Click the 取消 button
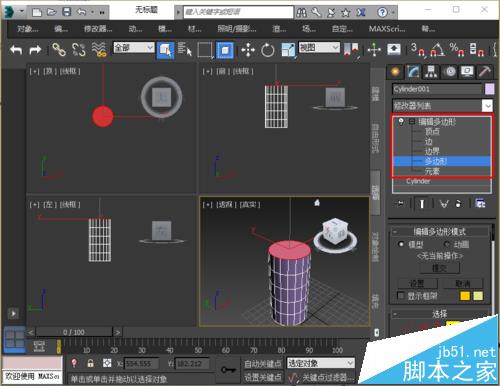Viewport: 500px width, 386px height. point(463,284)
